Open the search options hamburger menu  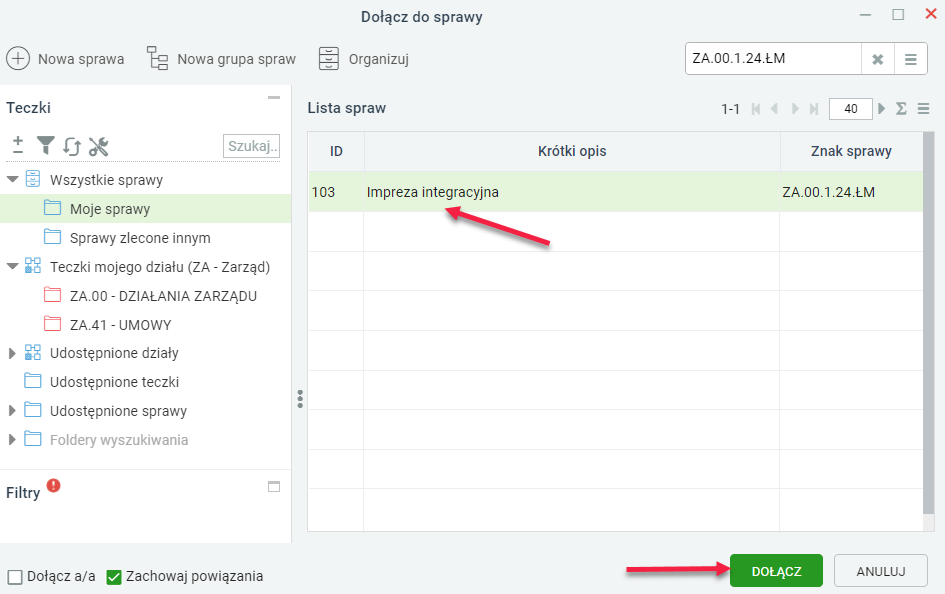tap(911, 59)
